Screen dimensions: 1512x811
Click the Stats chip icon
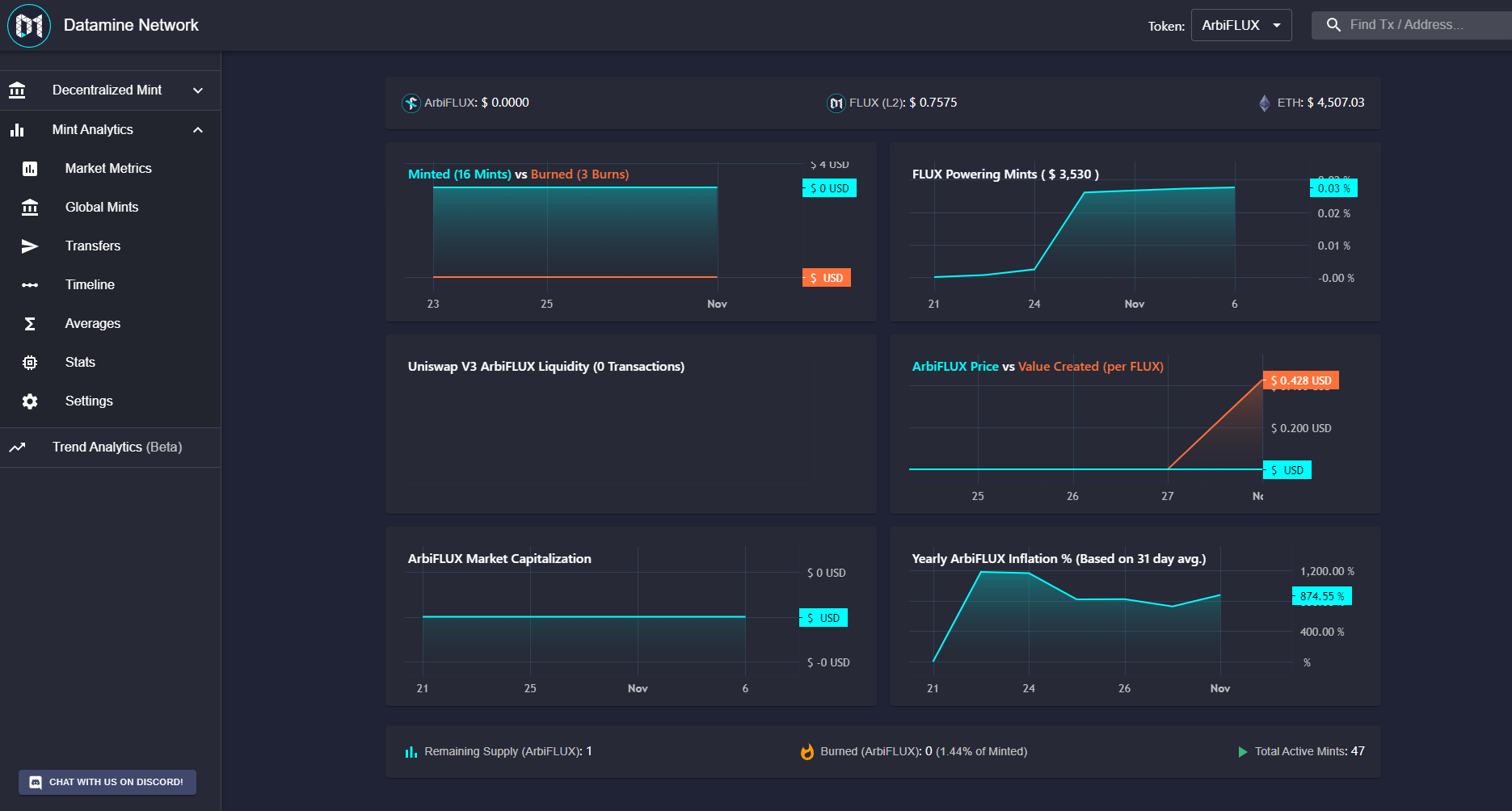(x=30, y=363)
